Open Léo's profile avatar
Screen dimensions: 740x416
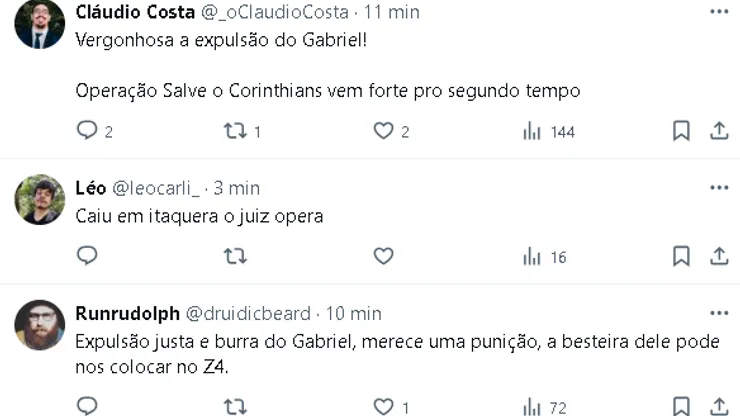click(39, 199)
